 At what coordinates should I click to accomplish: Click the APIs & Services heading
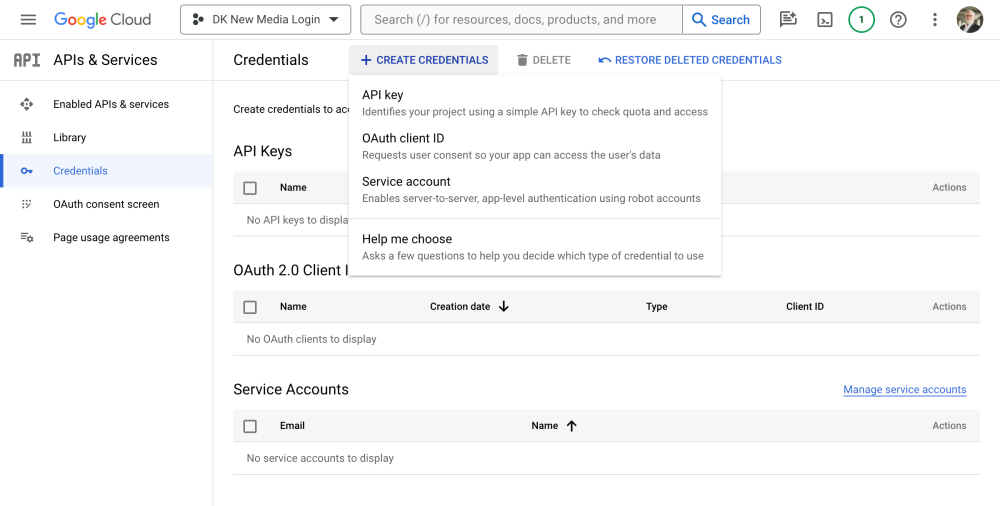click(x=105, y=60)
